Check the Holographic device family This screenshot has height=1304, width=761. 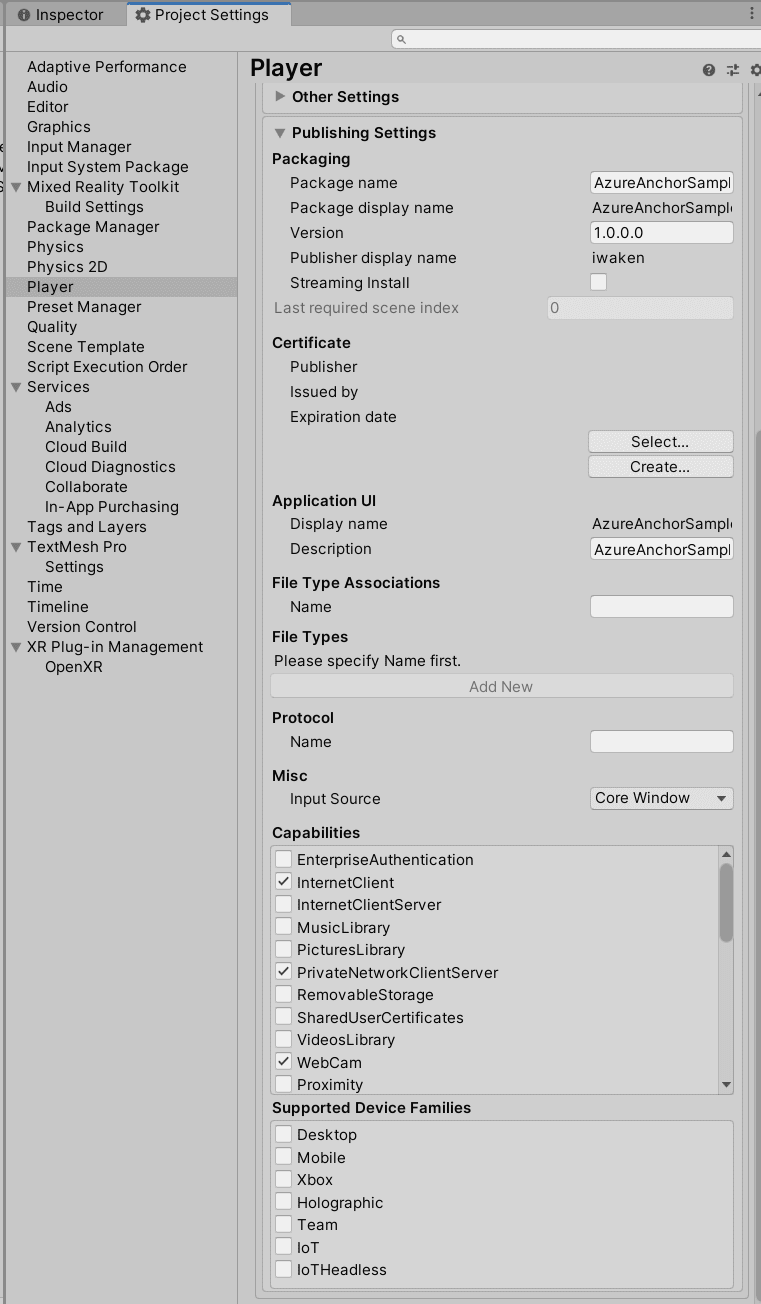[284, 1202]
